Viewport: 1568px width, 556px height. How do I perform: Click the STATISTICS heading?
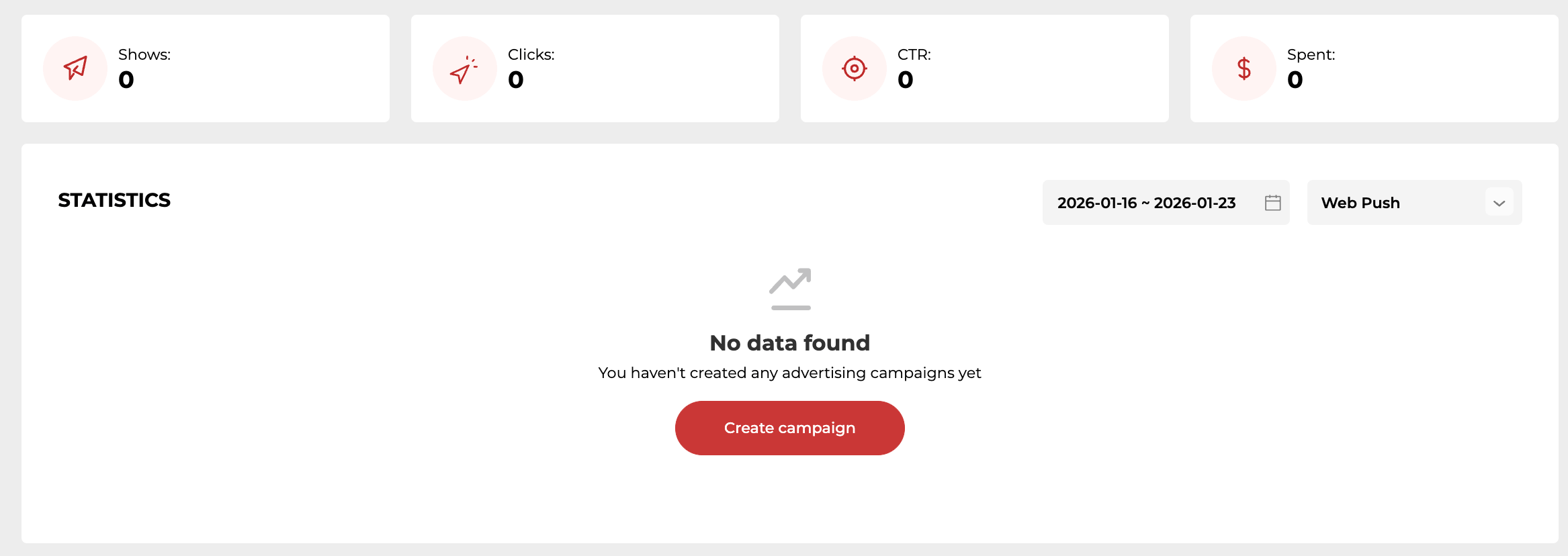pyautogui.click(x=114, y=200)
